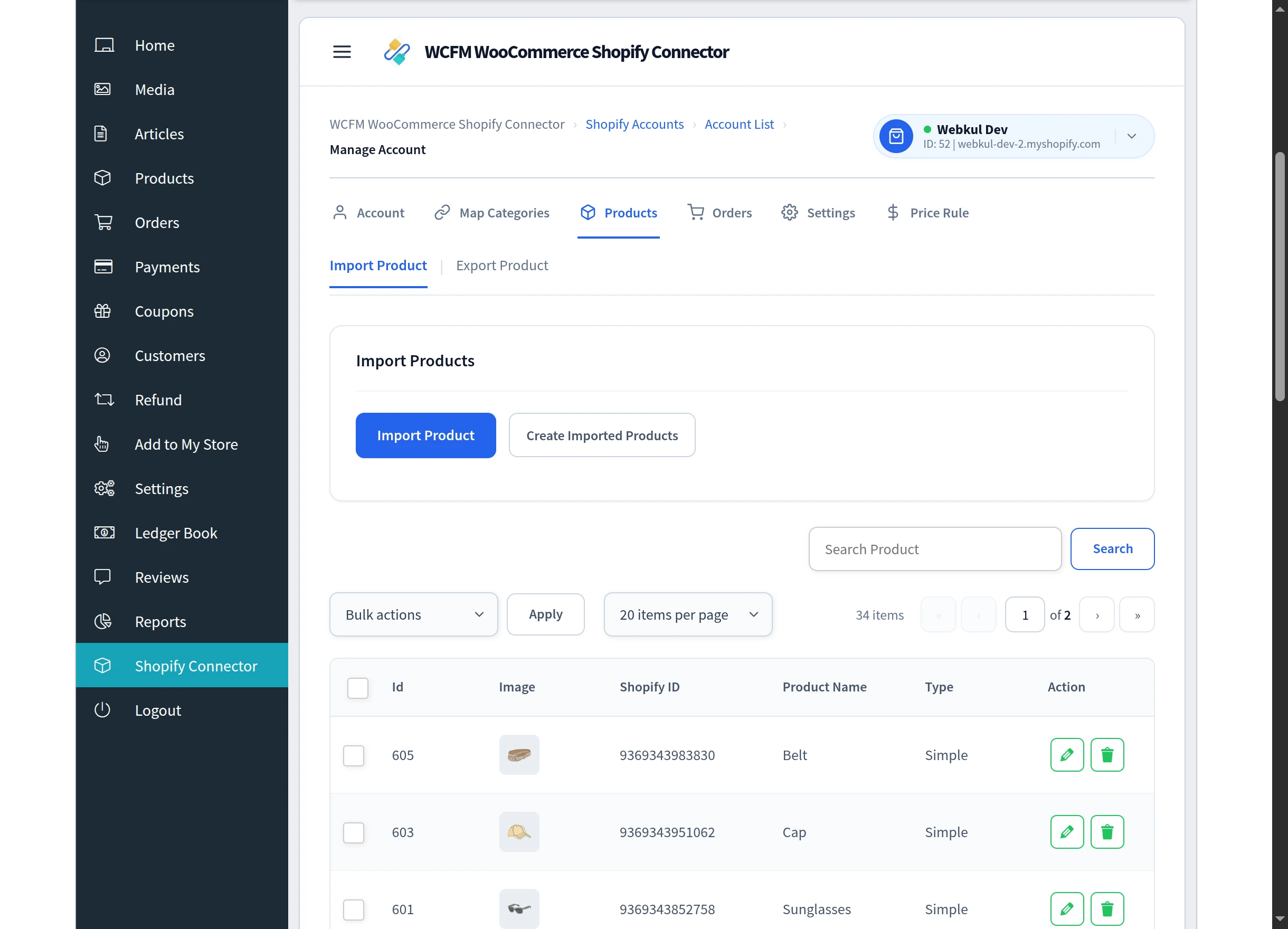Click the Customers person icon
This screenshot has height=929, width=1288.
tap(102, 355)
